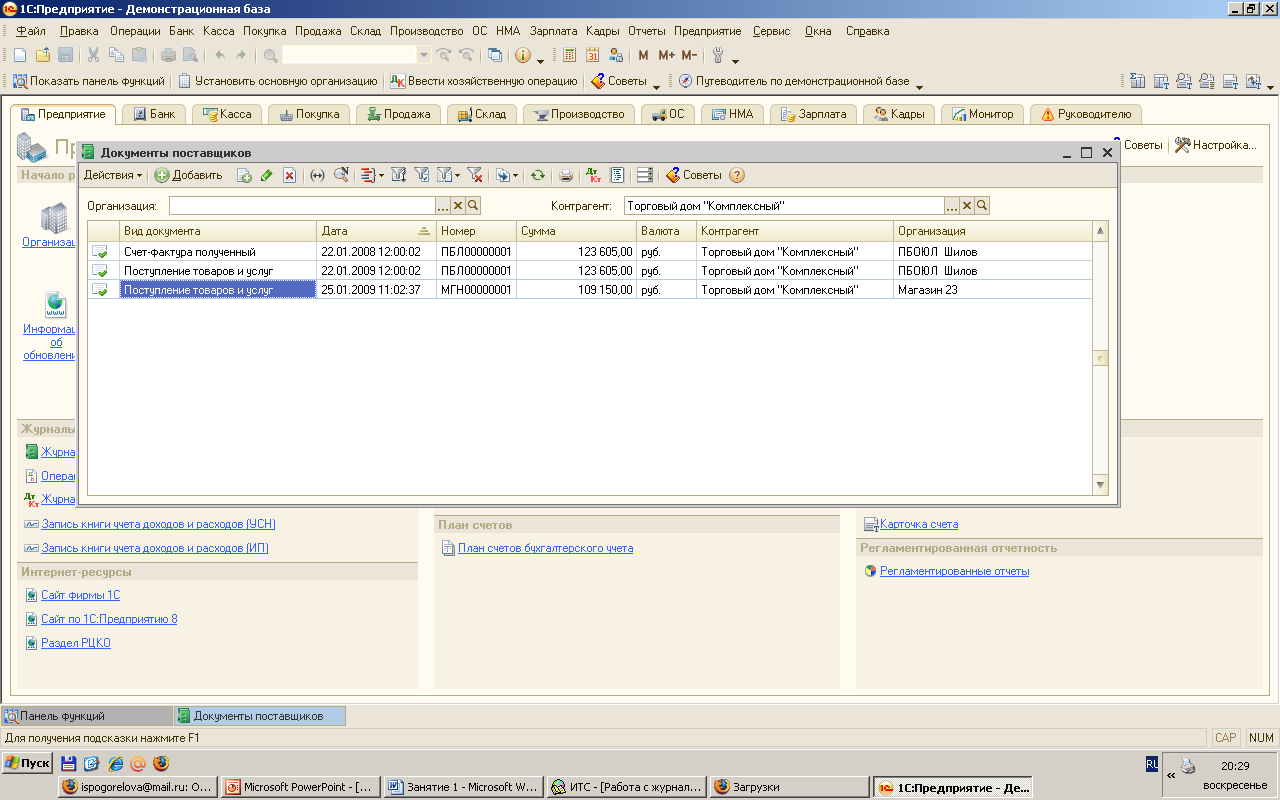1280x800 pixels.
Task: Select the Счет-фактура полученный row
Action: pos(589,252)
